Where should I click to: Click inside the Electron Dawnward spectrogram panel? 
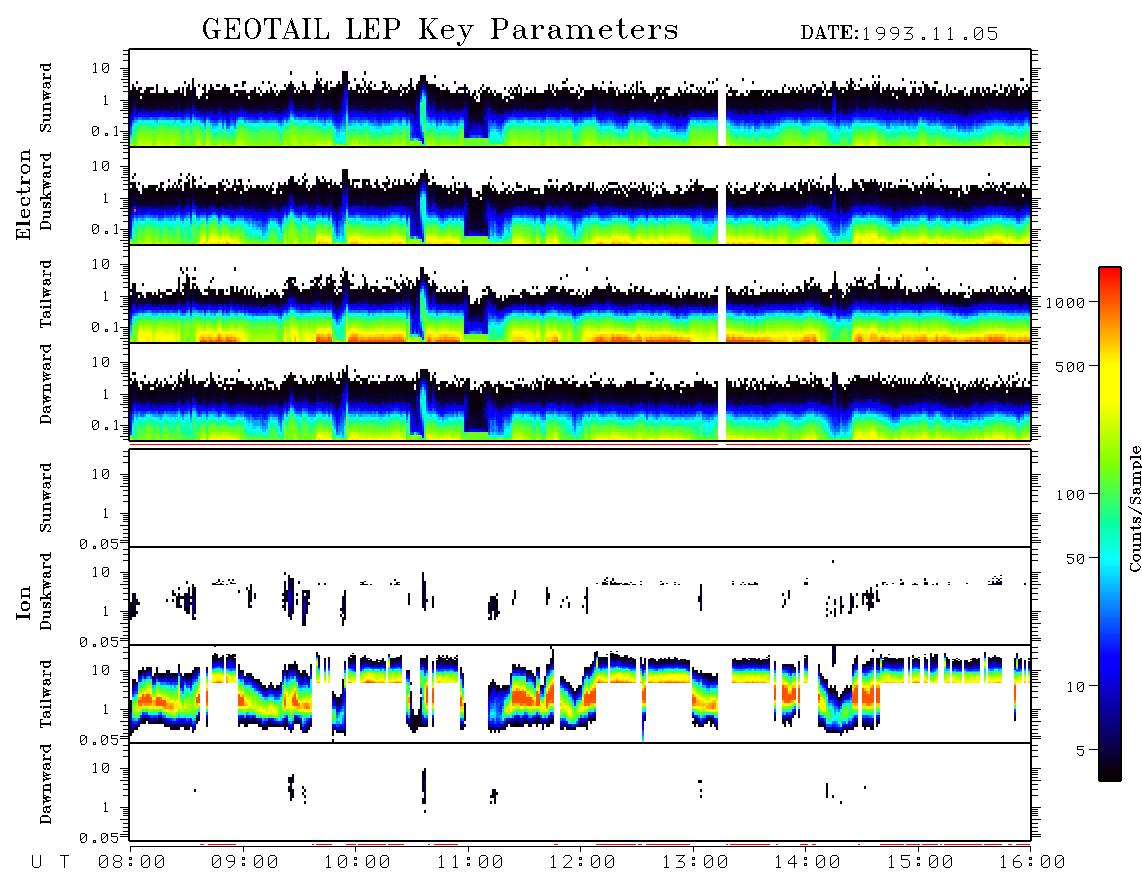(x=580, y=391)
